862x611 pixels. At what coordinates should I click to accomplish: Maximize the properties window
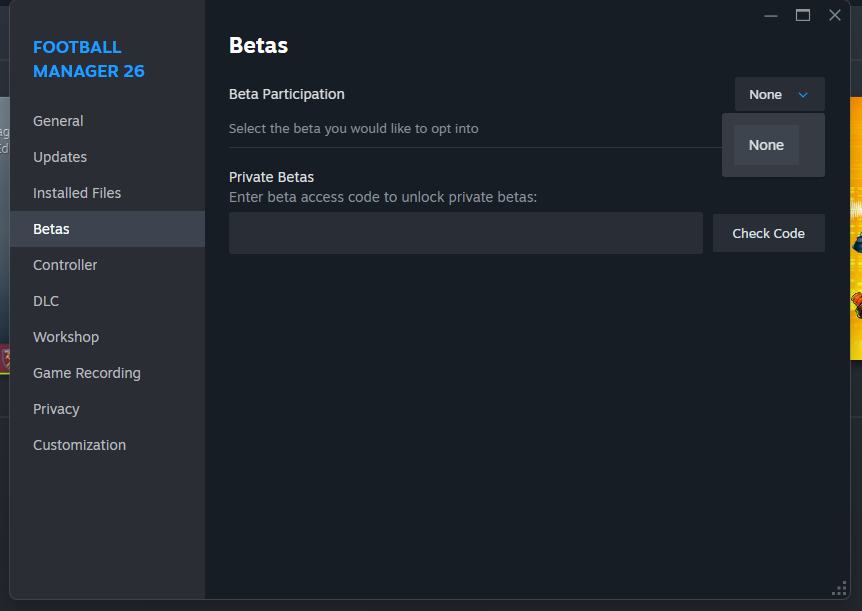pos(802,15)
